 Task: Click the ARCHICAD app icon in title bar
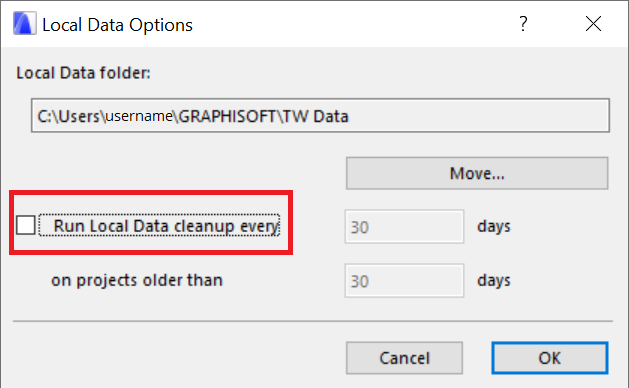click(x=24, y=24)
